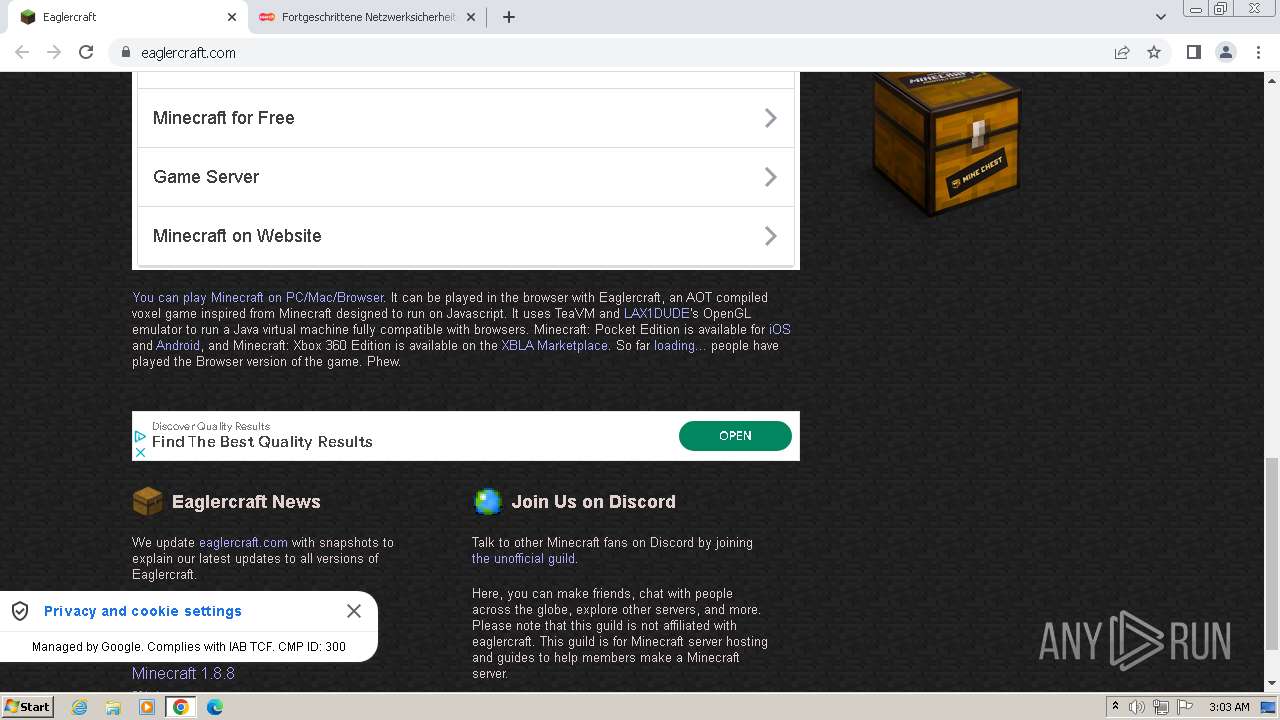
Task: Click the green OPEN ad button
Action: tap(735, 436)
